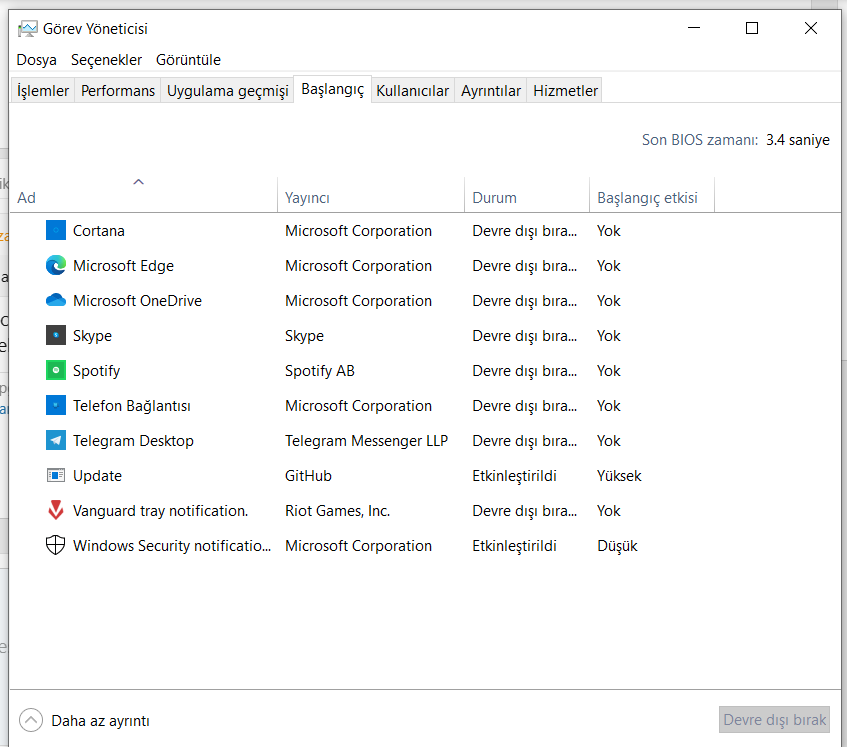The height and width of the screenshot is (747, 847).
Task: Click the Cortana app icon
Action: point(56,230)
